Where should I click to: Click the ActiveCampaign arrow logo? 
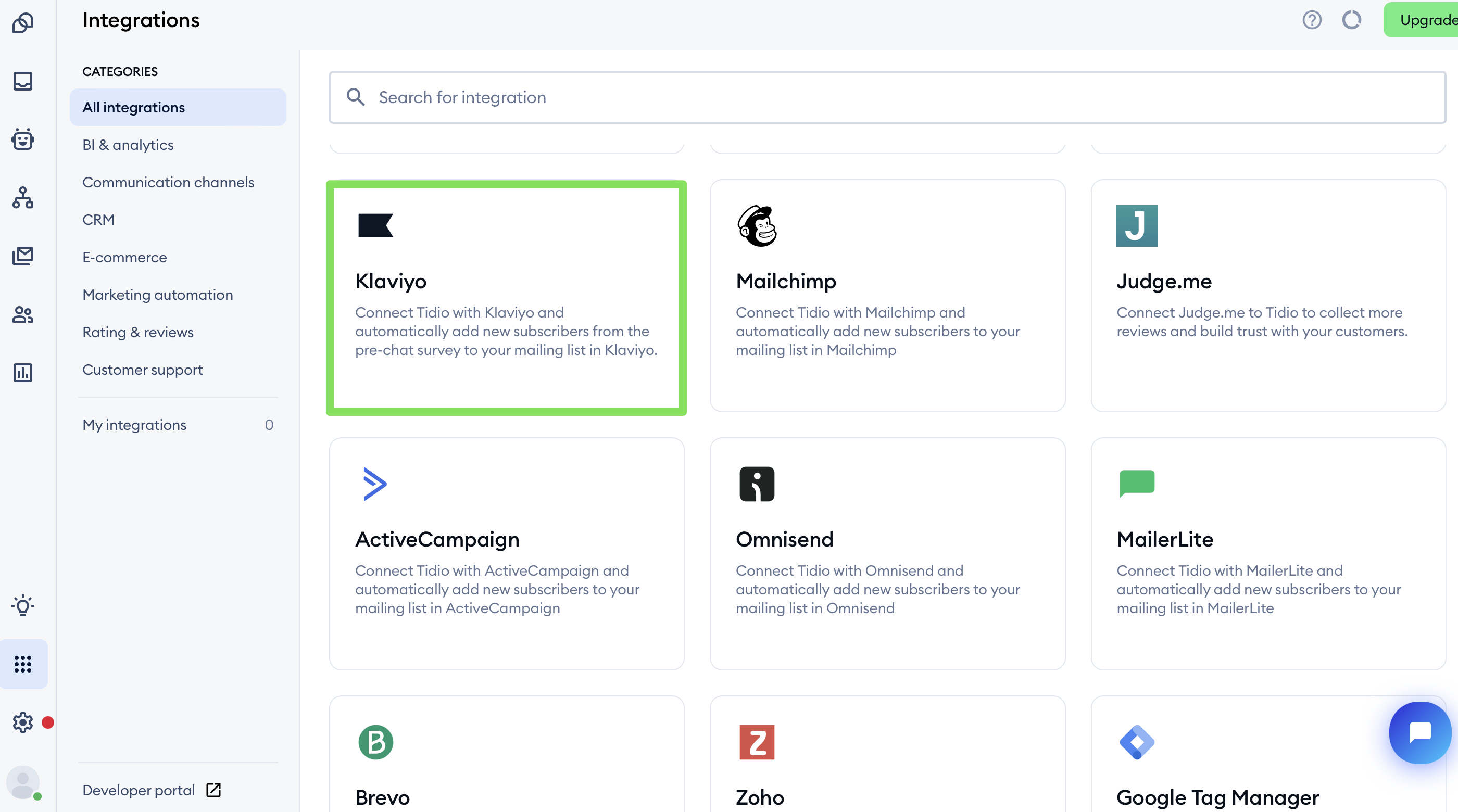click(x=375, y=484)
